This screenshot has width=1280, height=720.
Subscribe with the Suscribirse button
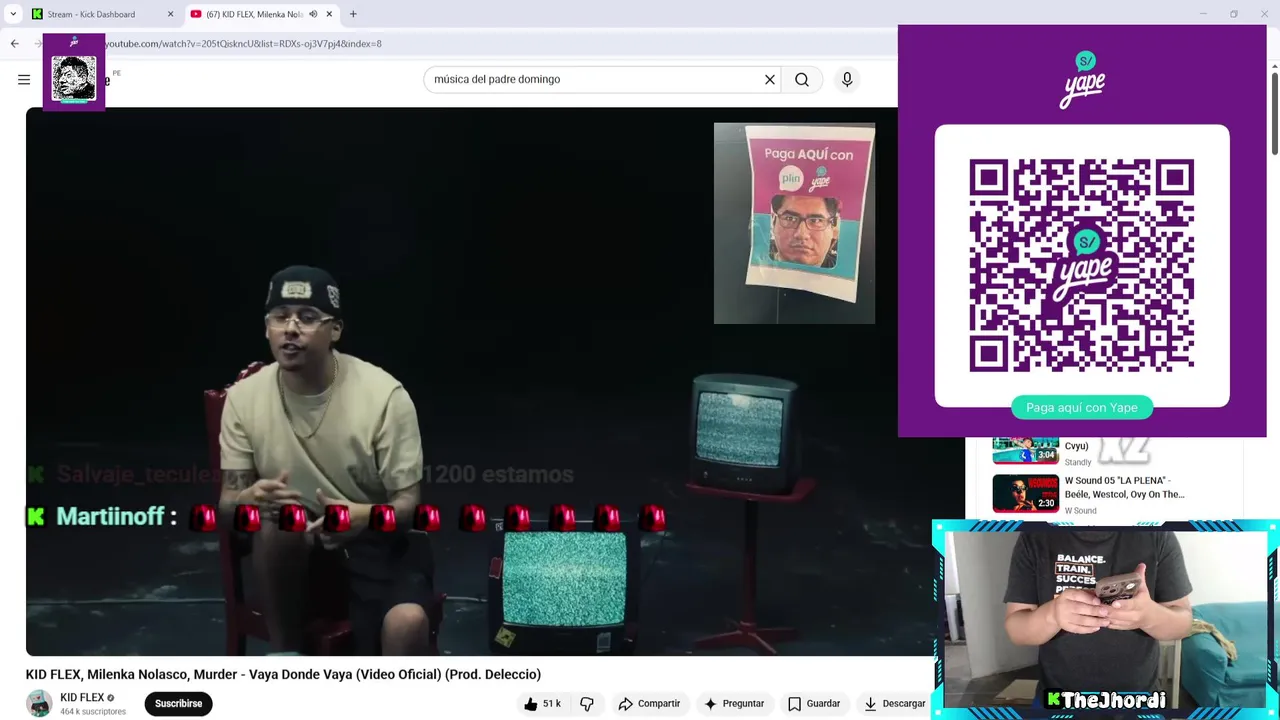pyautogui.click(x=178, y=704)
